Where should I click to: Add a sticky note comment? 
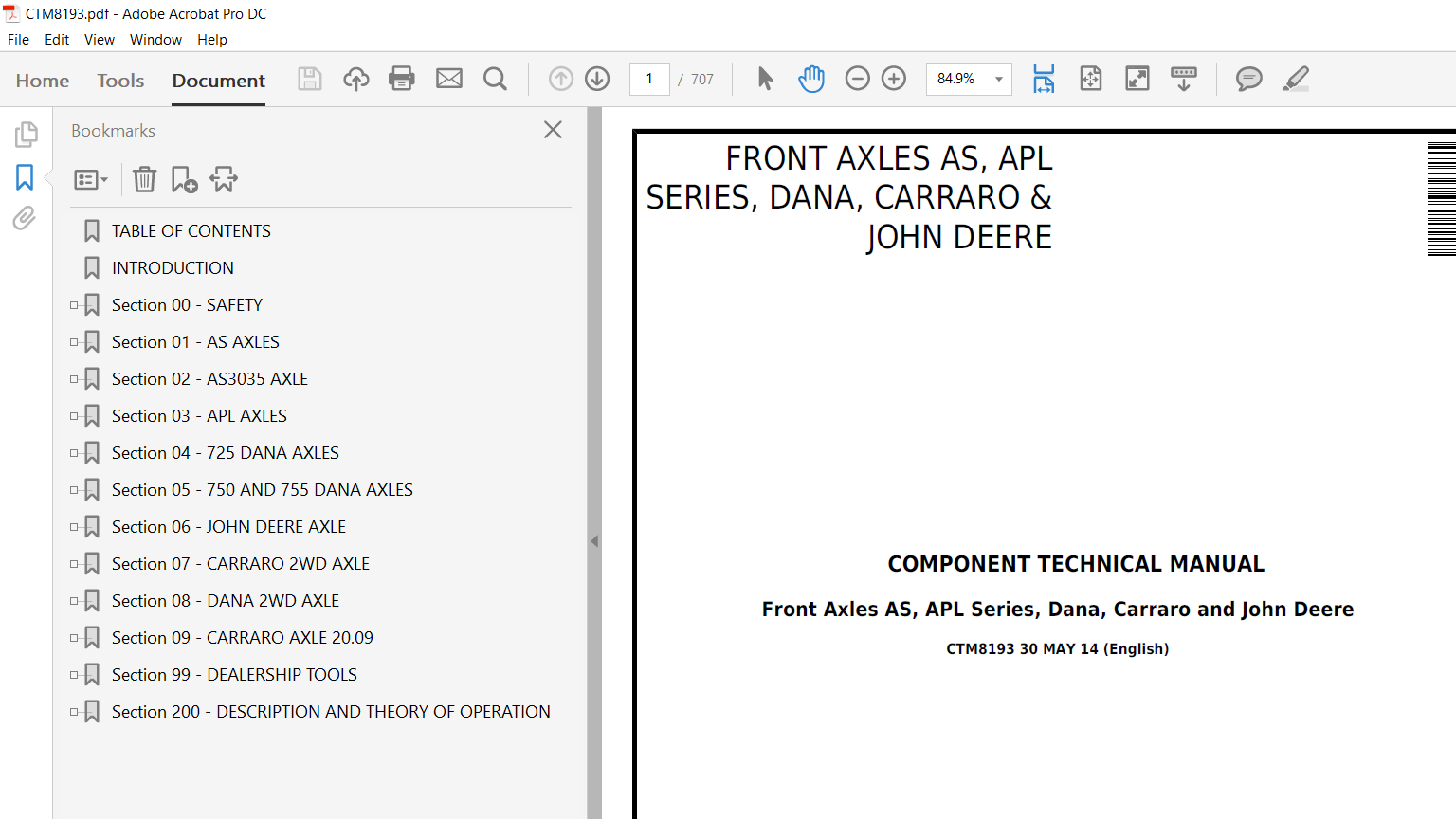click(1249, 79)
